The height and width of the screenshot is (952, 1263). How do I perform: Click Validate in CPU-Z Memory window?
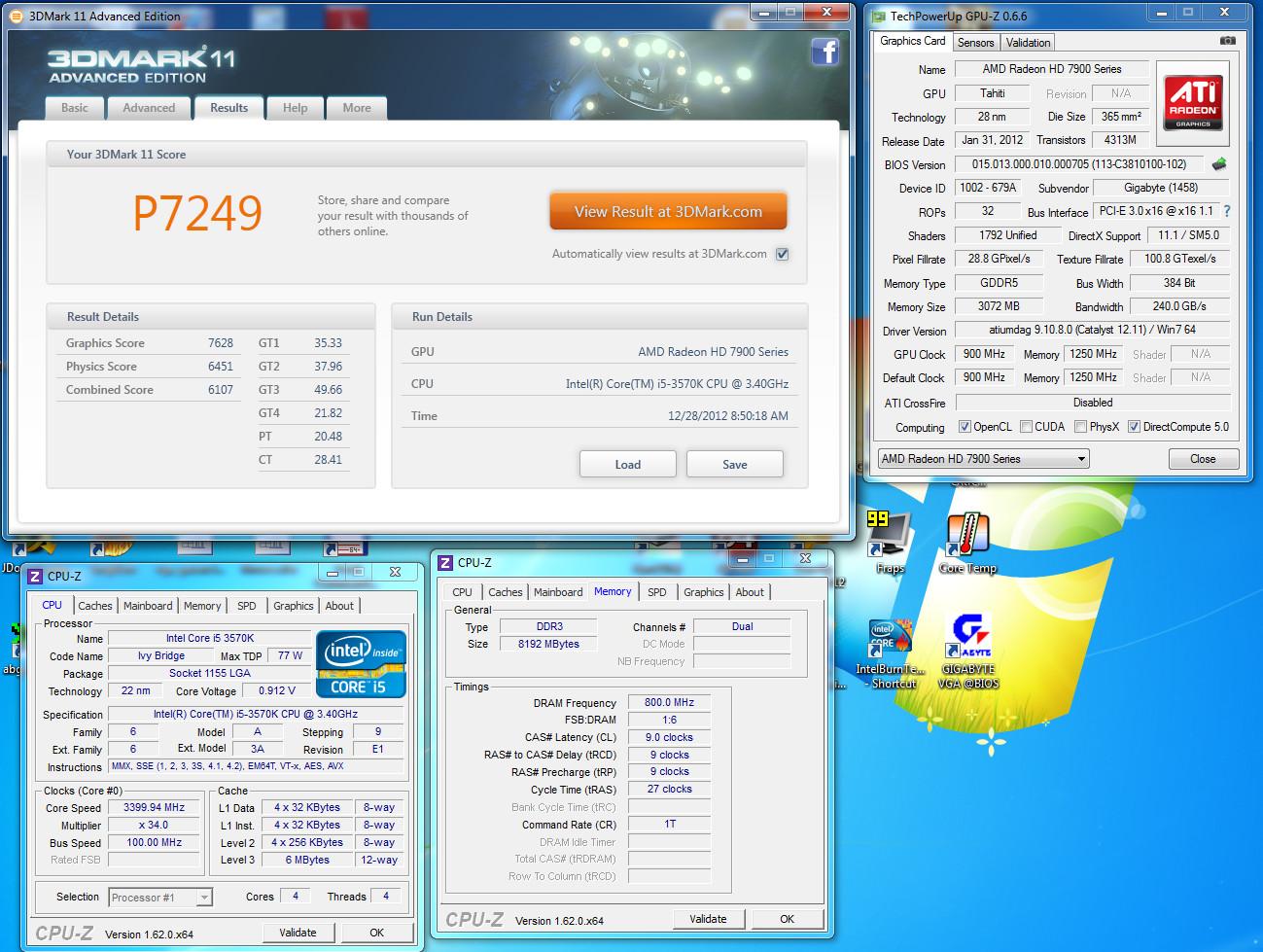(x=708, y=919)
